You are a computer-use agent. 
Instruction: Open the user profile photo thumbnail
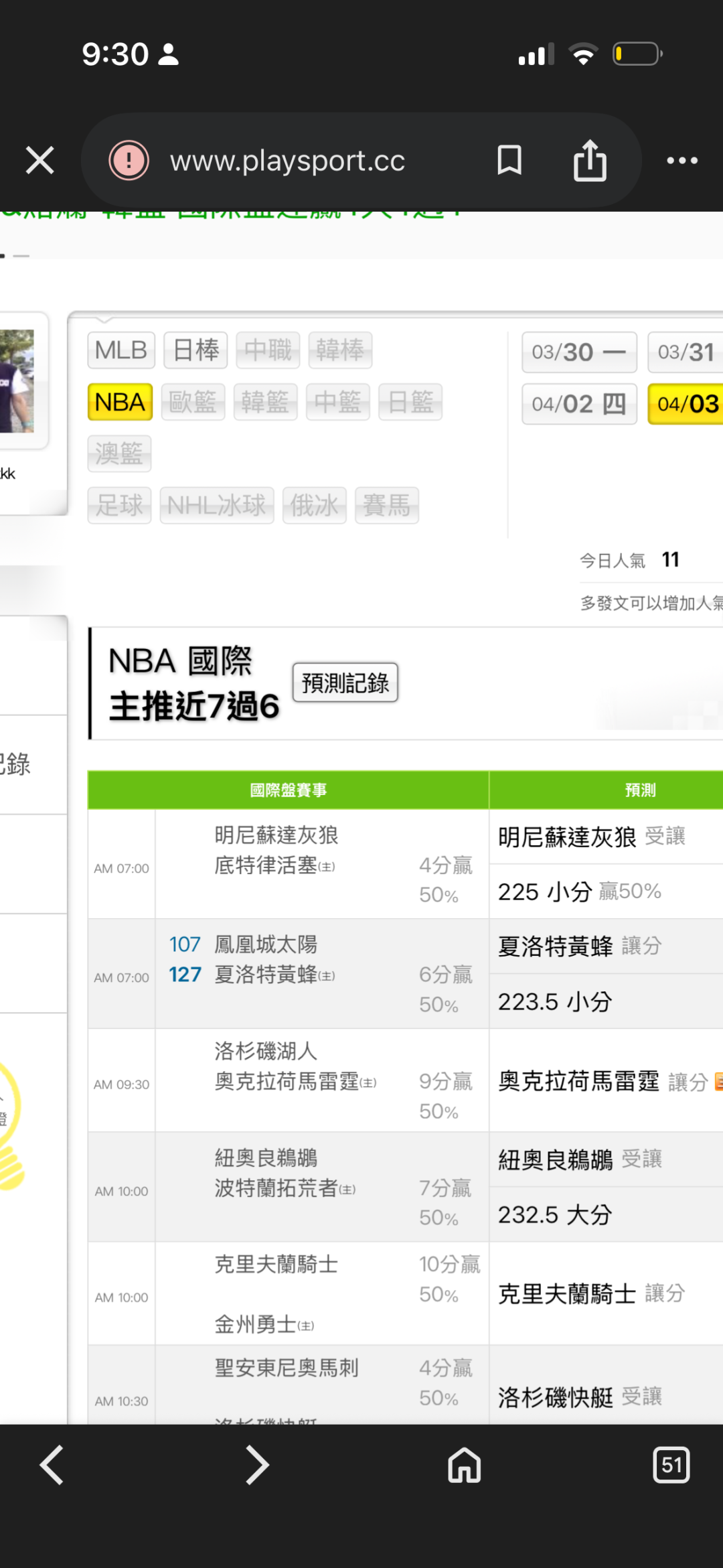17,380
